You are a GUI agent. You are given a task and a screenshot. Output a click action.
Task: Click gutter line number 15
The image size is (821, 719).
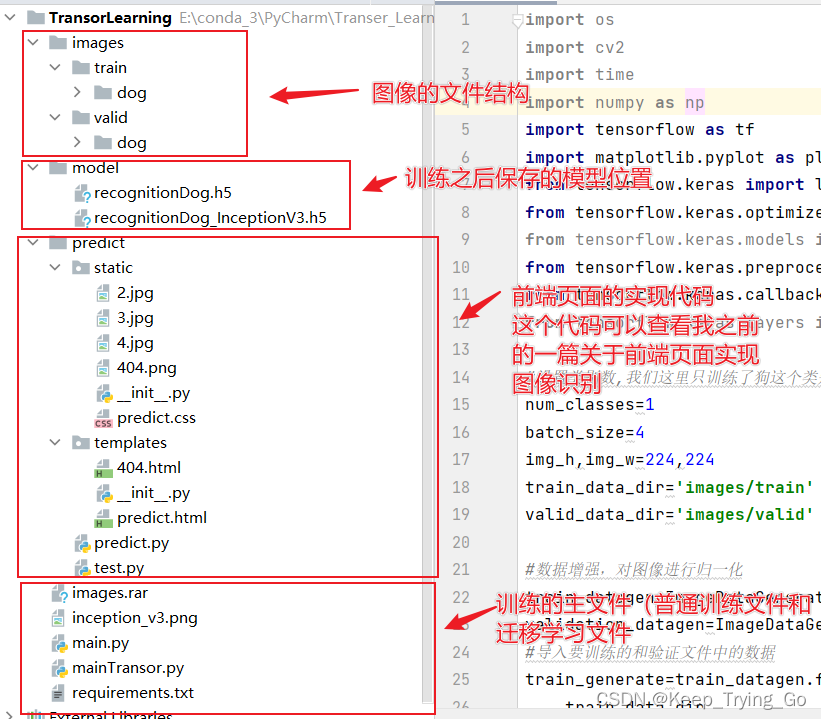click(461, 405)
